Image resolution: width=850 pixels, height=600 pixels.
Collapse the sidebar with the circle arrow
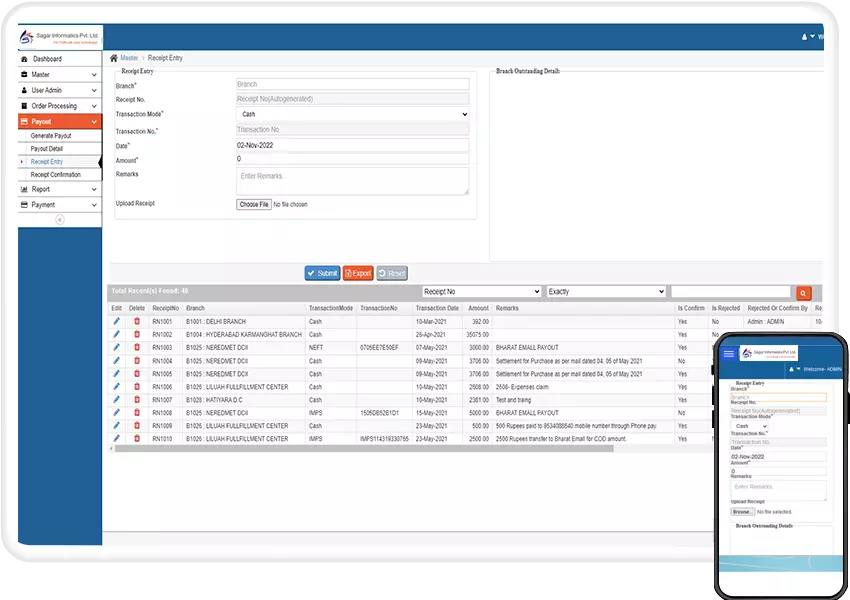[x=60, y=220]
